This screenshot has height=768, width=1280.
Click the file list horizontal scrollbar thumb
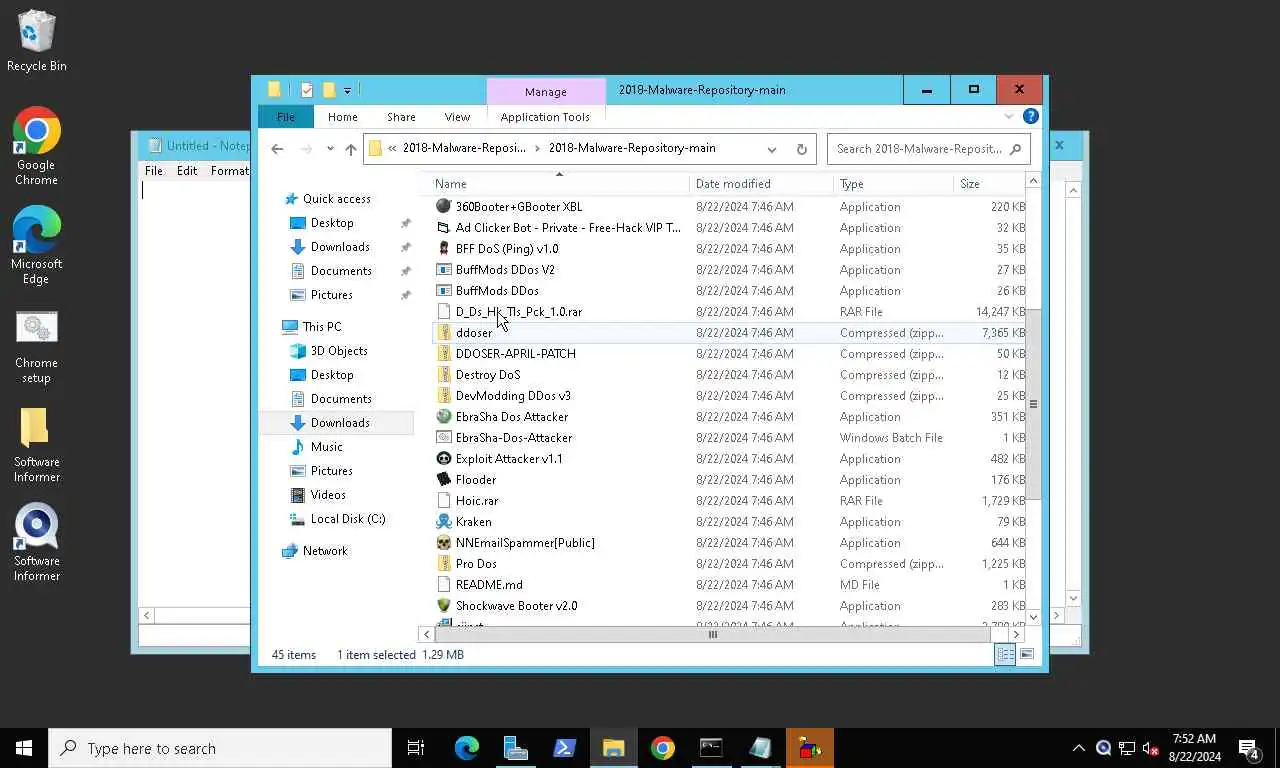[x=713, y=634]
